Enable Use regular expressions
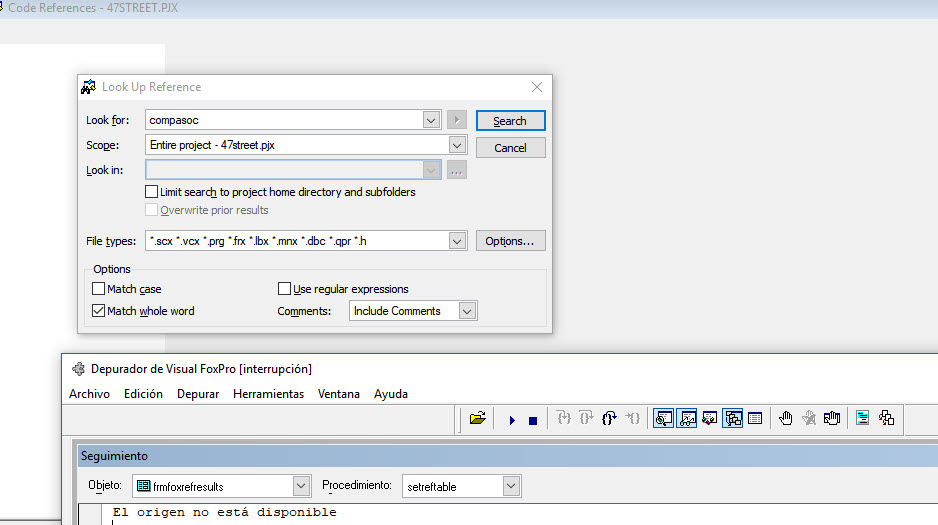This screenshot has height=525, width=938. point(284,289)
